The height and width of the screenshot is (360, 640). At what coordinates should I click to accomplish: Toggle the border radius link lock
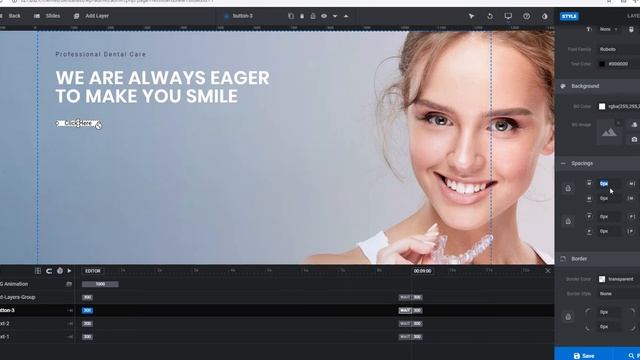pyautogui.click(x=568, y=317)
